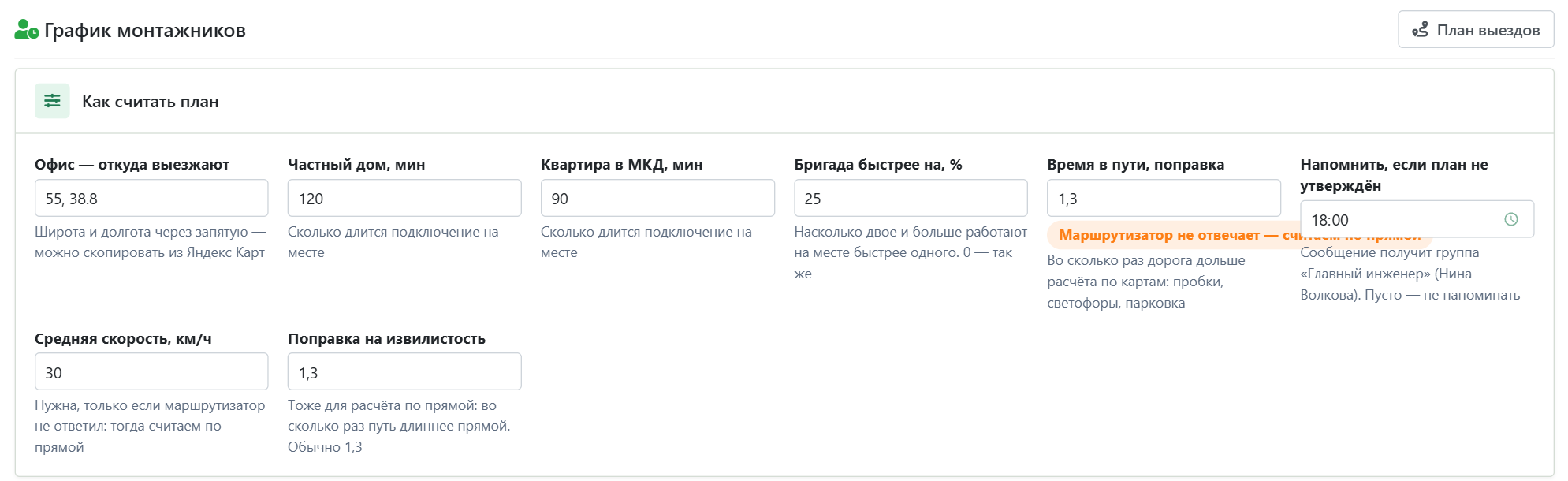Focus the Офис — откуда выезжают field
1568x481 pixels.
(x=151, y=198)
